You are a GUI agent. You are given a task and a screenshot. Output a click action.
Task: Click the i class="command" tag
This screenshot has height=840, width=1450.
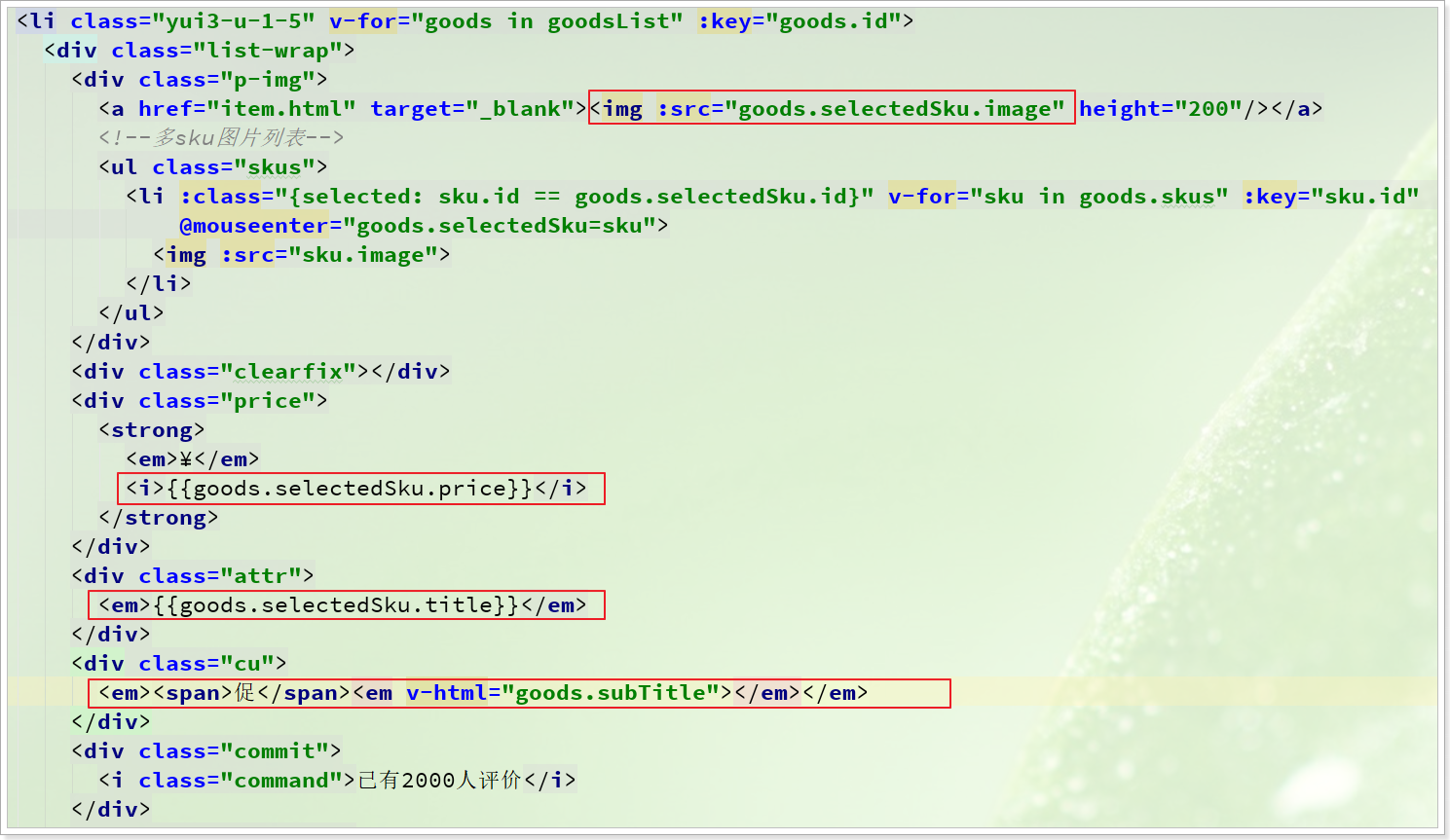click(x=227, y=781)
